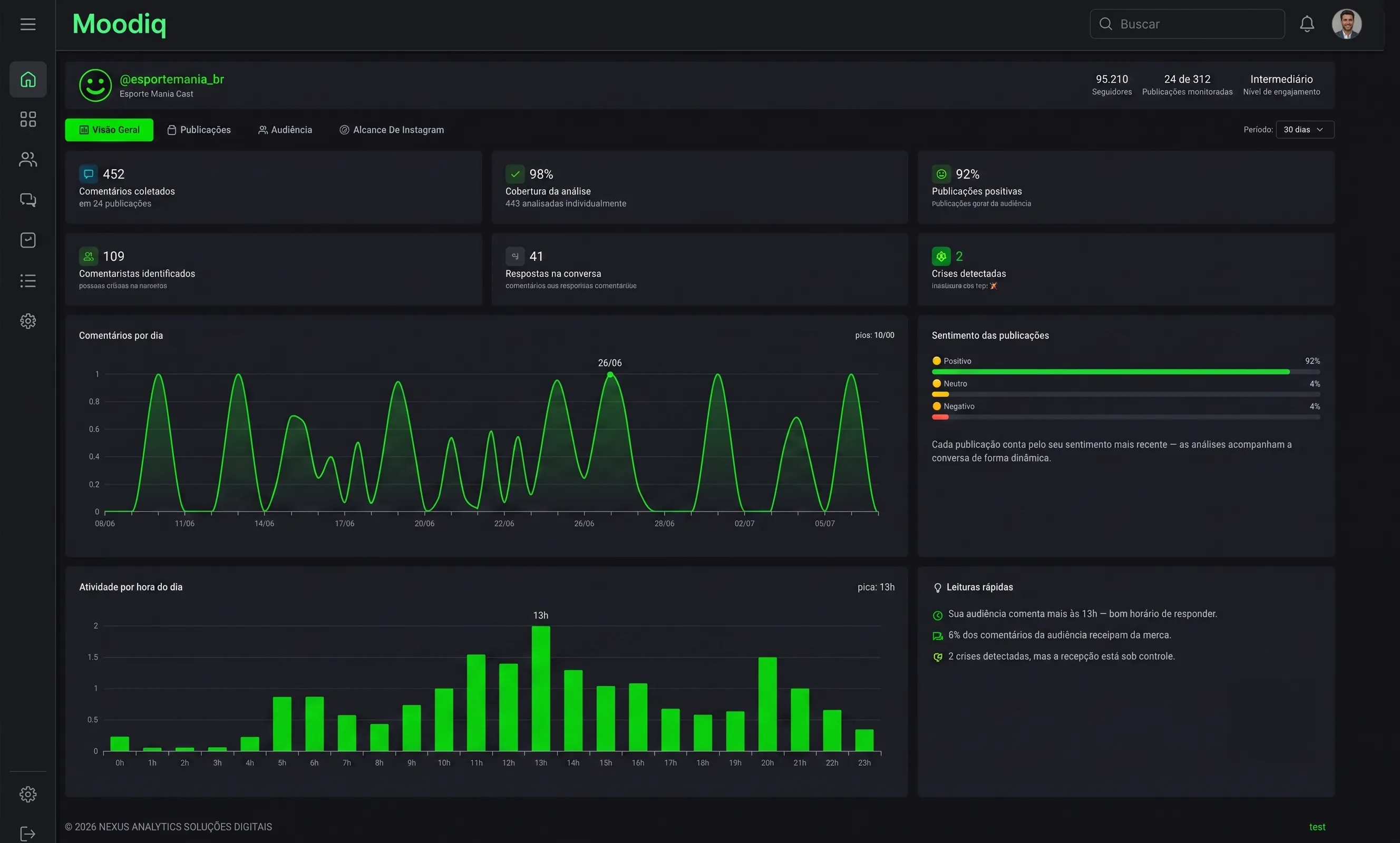Click the notification bell icon

coord(1307,24)
